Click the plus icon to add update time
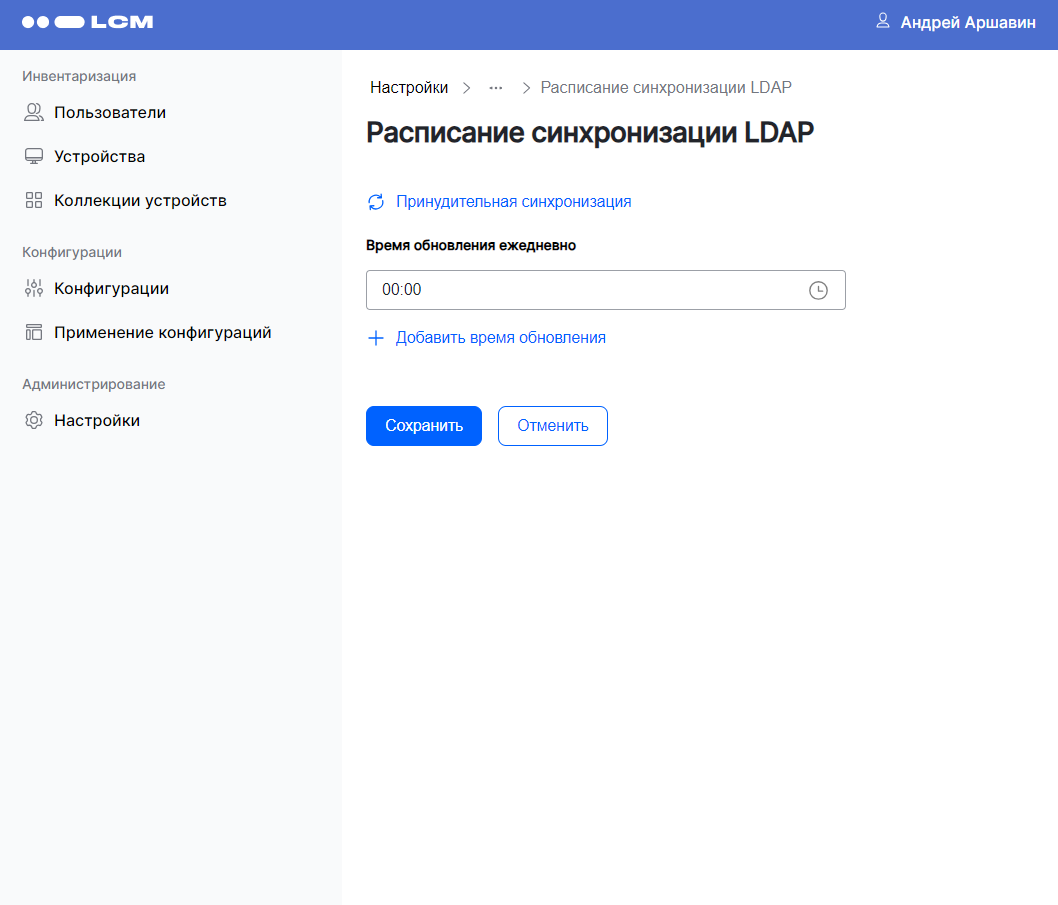The image size is (1058, 905). tap(375, 338)
